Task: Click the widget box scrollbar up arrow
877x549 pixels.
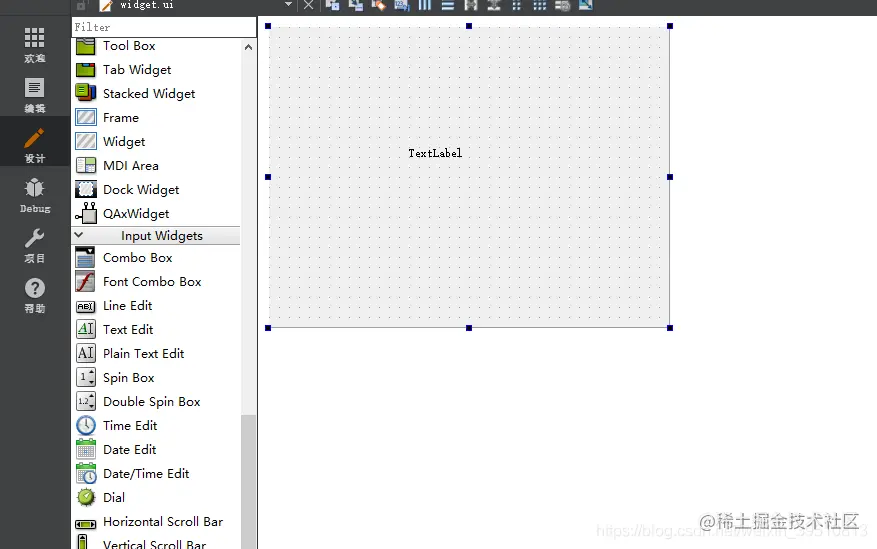Action: click(x=248, y=48)
